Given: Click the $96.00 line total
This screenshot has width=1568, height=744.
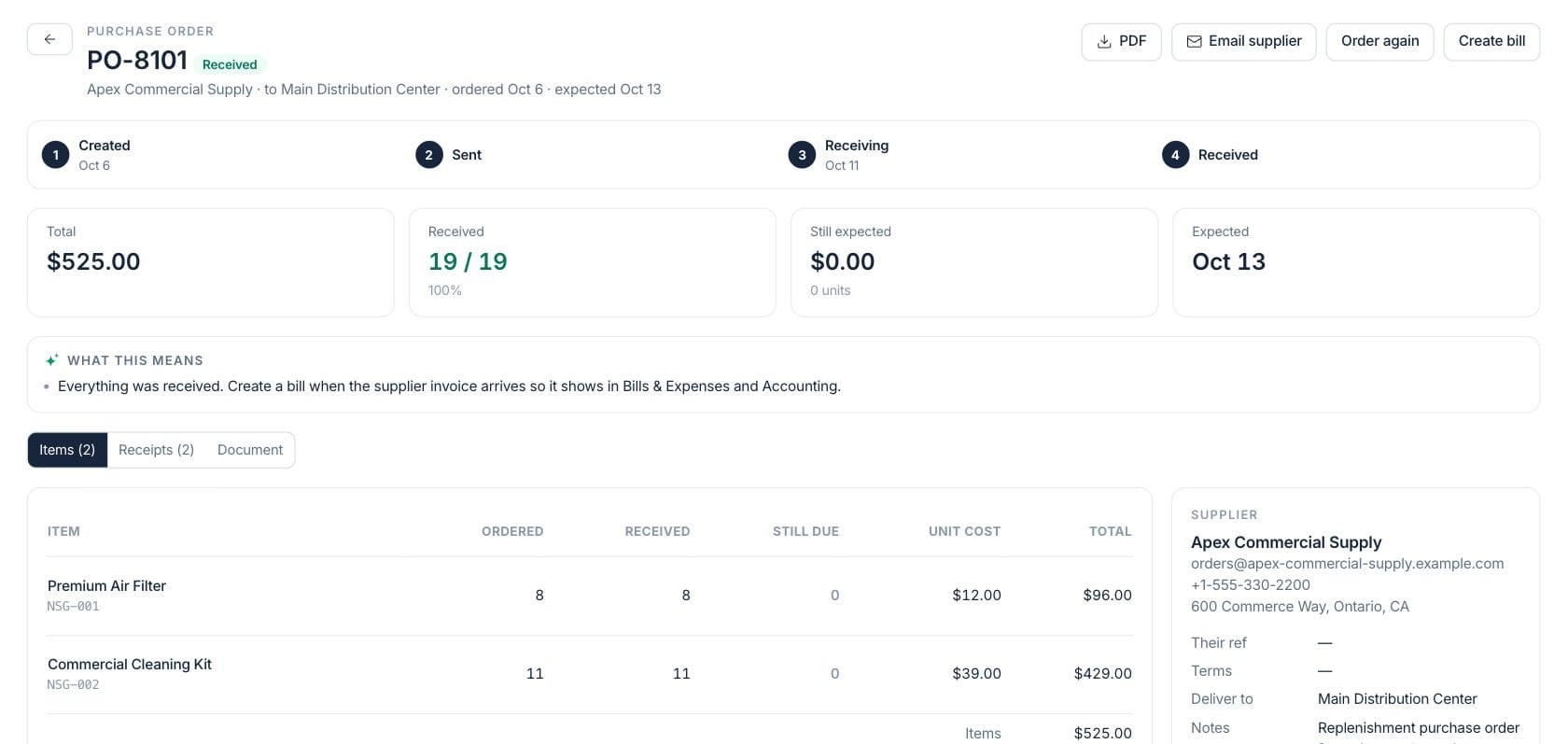Looking at the screenshot, I should click(x=1107, y=596).
